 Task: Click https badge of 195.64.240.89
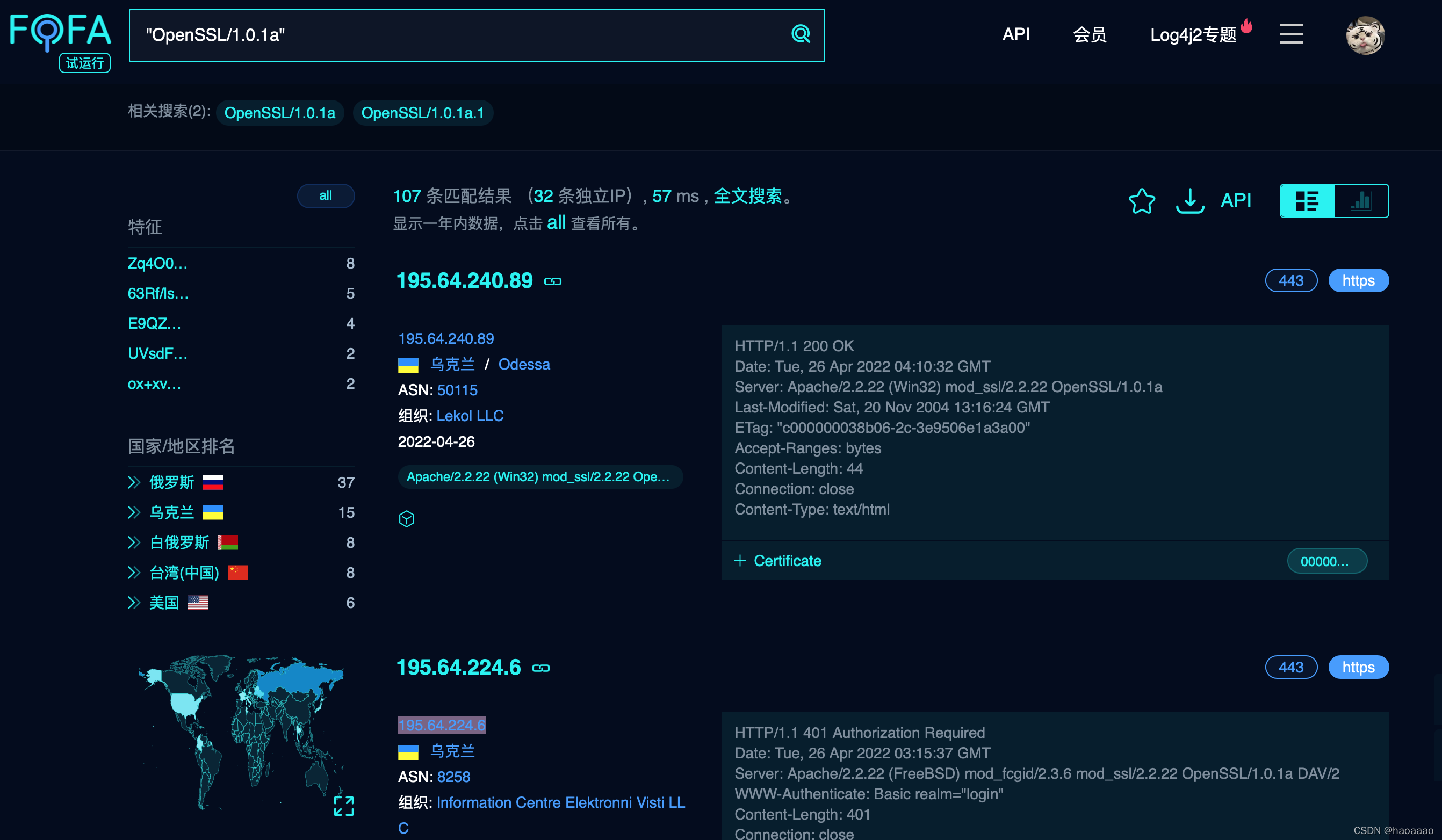tap(1358, 280)
